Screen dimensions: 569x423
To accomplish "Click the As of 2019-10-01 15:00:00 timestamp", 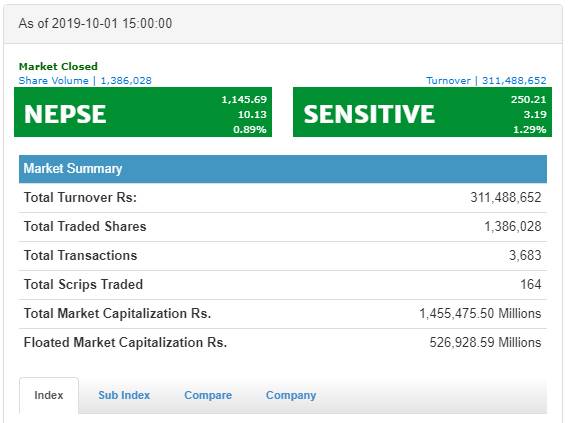I will (95, 24).
